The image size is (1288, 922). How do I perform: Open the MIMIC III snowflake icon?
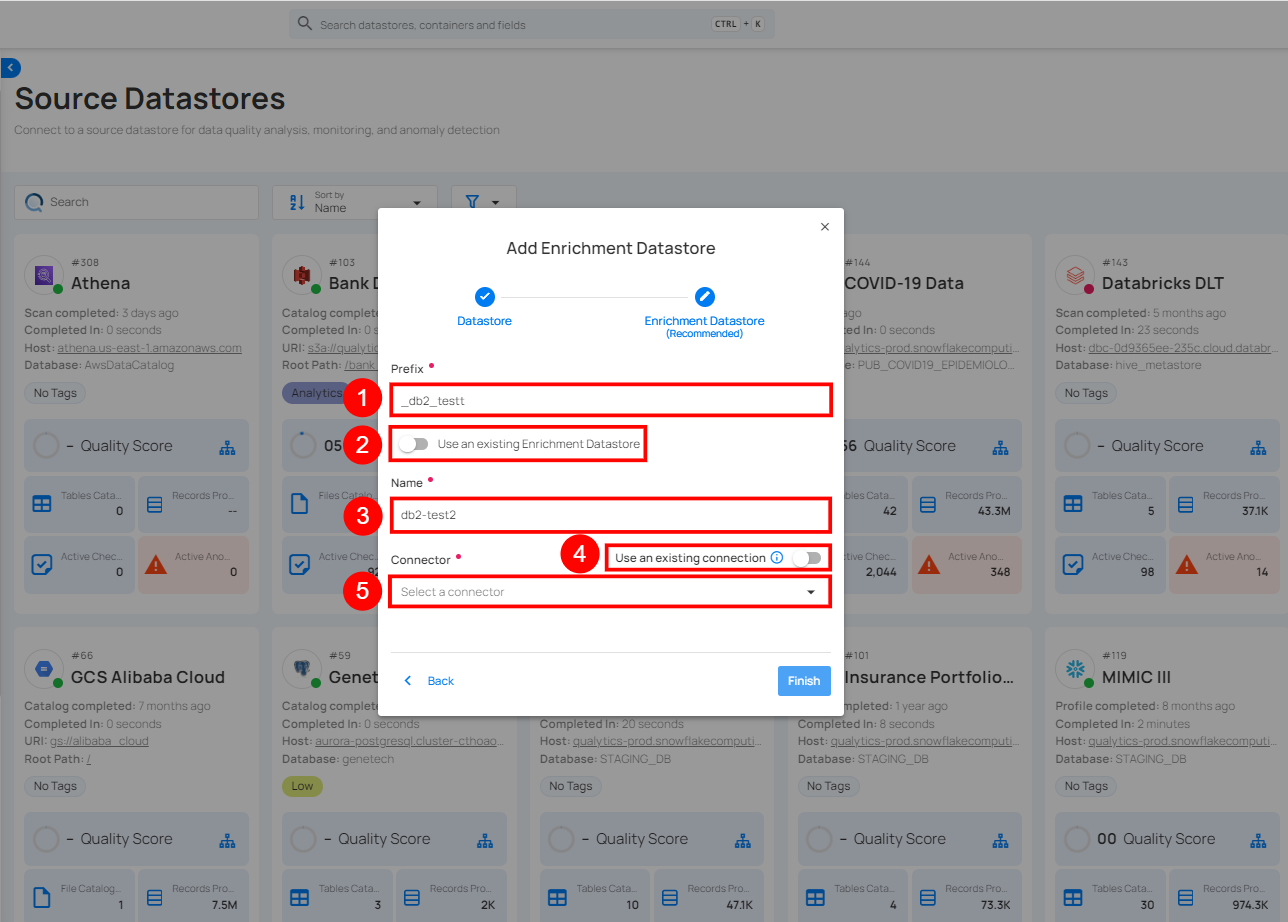coord(1076,668)
